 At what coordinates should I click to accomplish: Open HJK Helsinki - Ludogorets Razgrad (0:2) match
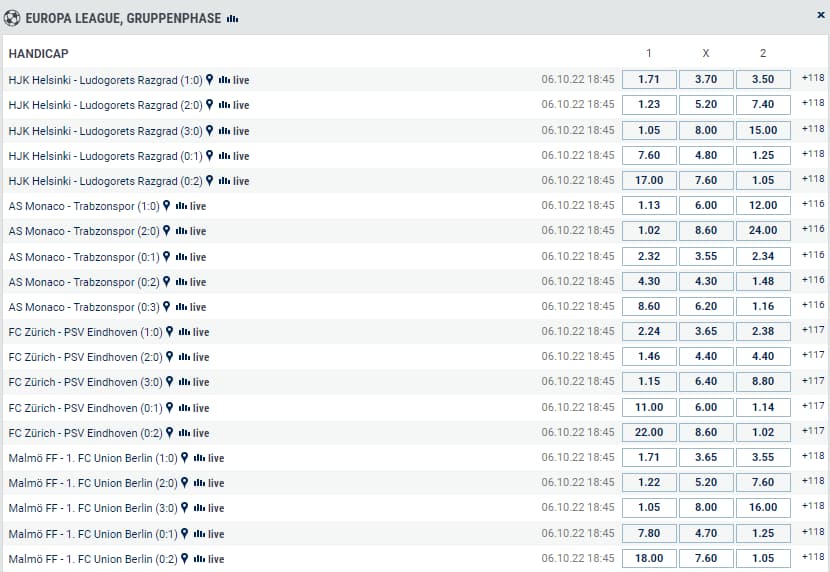point(105,181)
